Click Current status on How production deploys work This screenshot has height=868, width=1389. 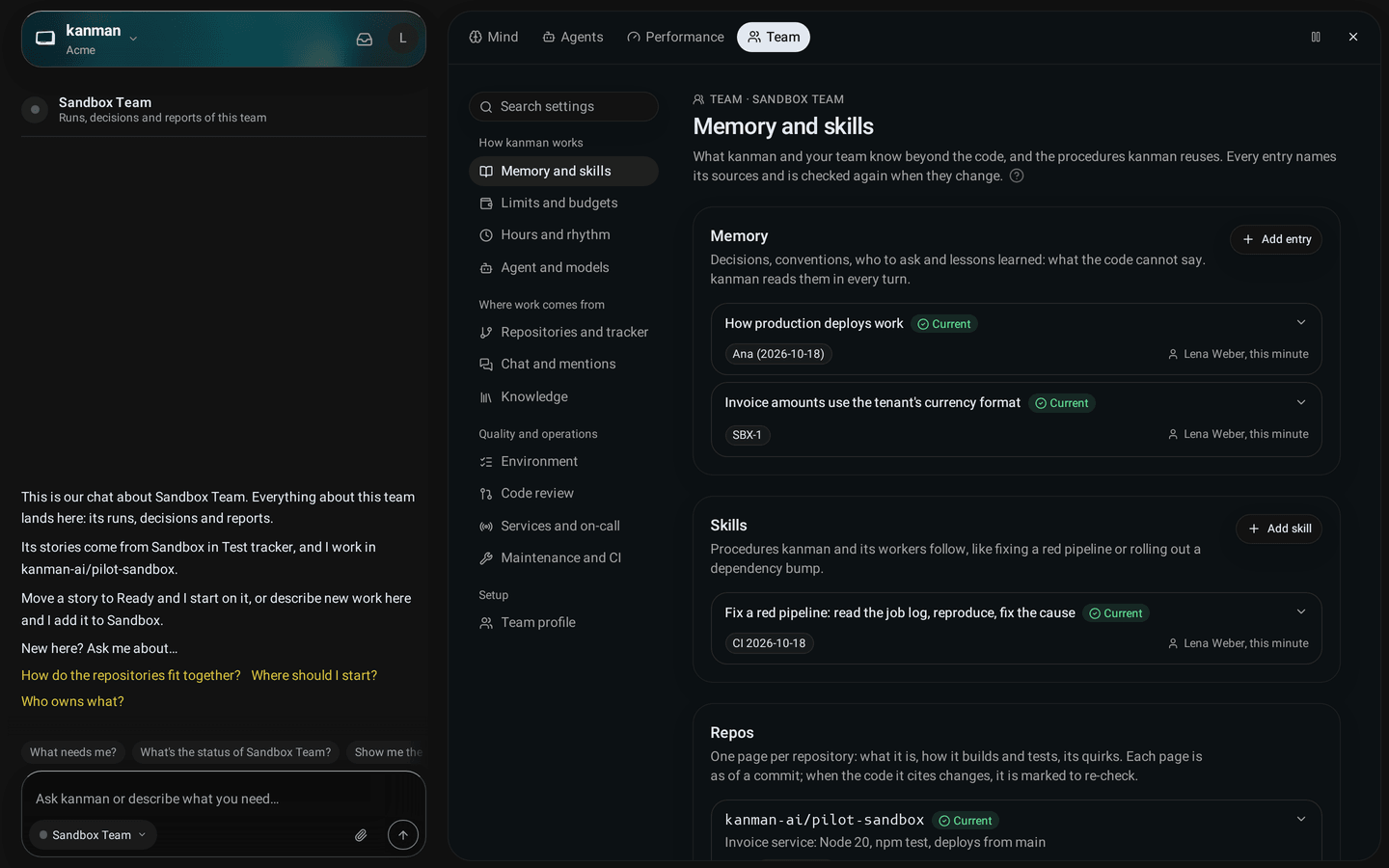tap(944, 324)
